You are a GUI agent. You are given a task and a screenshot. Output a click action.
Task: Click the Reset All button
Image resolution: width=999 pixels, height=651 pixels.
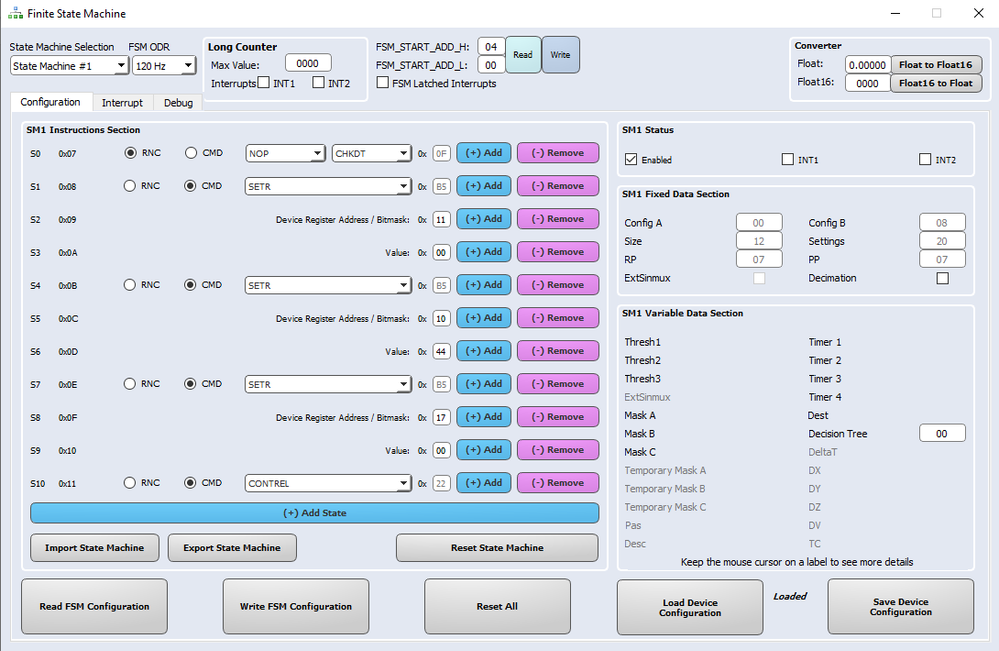coord(497,606)
